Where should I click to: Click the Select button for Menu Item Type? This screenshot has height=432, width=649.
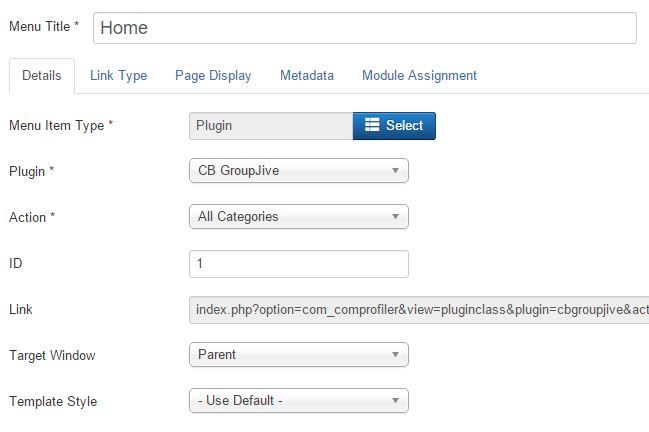(x=394, y=126)
